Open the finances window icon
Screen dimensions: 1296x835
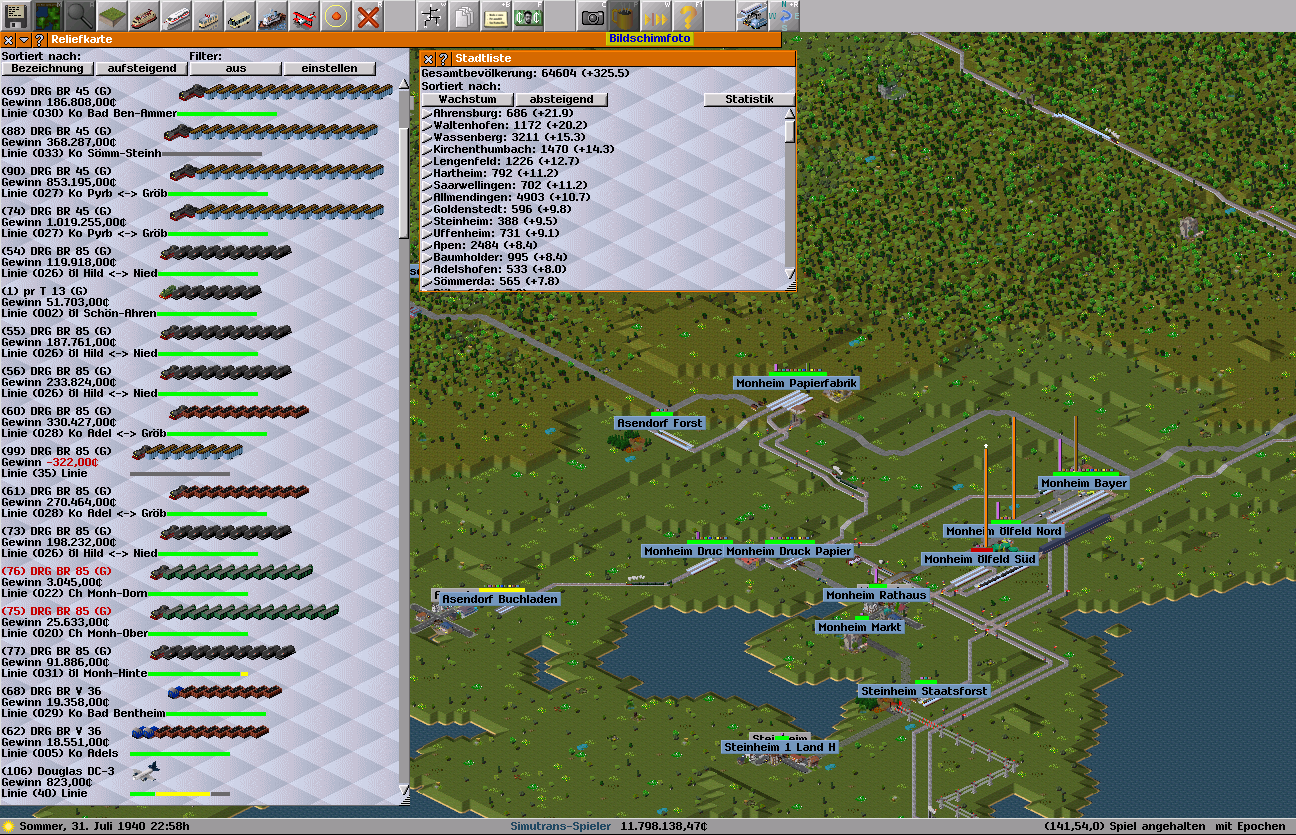(x=528, y=15)
